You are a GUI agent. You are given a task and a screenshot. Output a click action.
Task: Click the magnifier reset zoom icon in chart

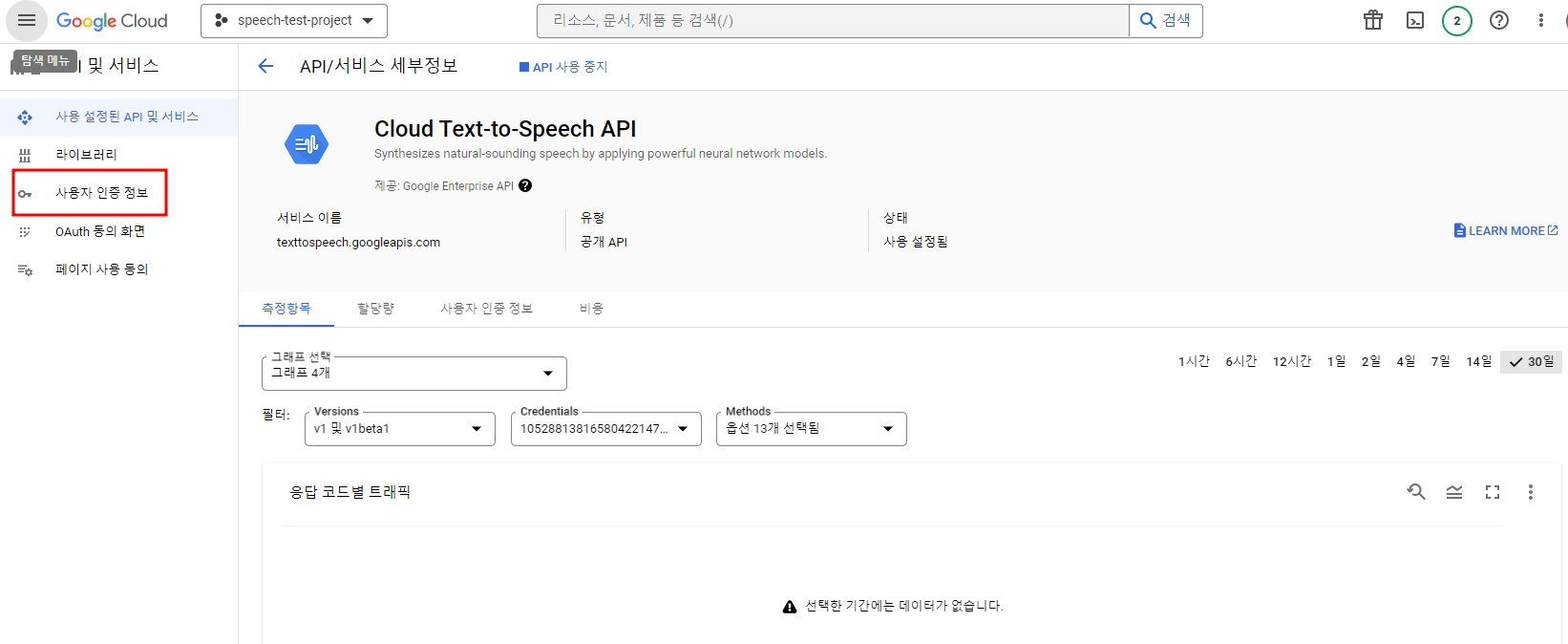pos(1416,492)
